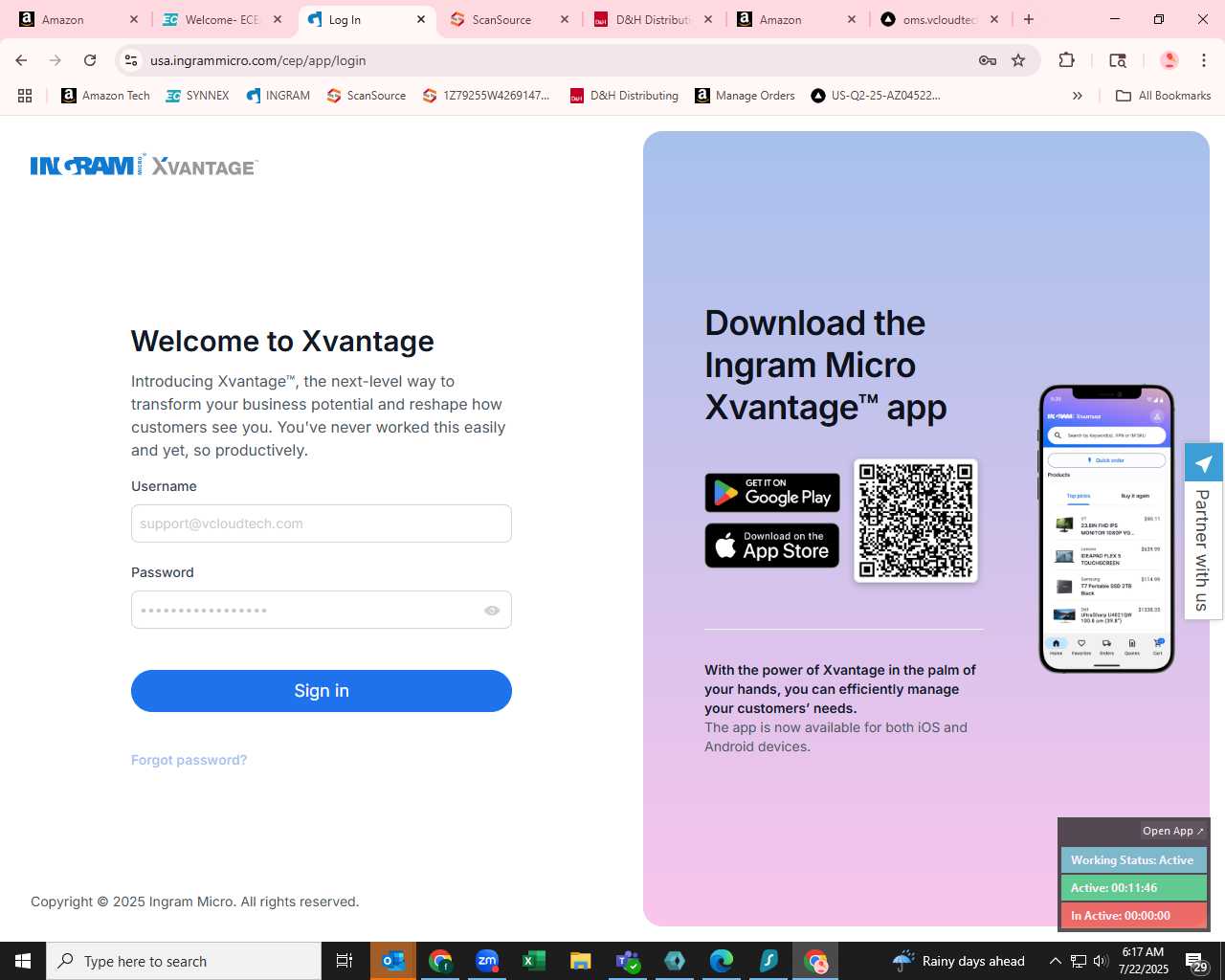This screenshot has height=980, width=1225.
Task: Close the Log In tab
Action: coord(421,19)
